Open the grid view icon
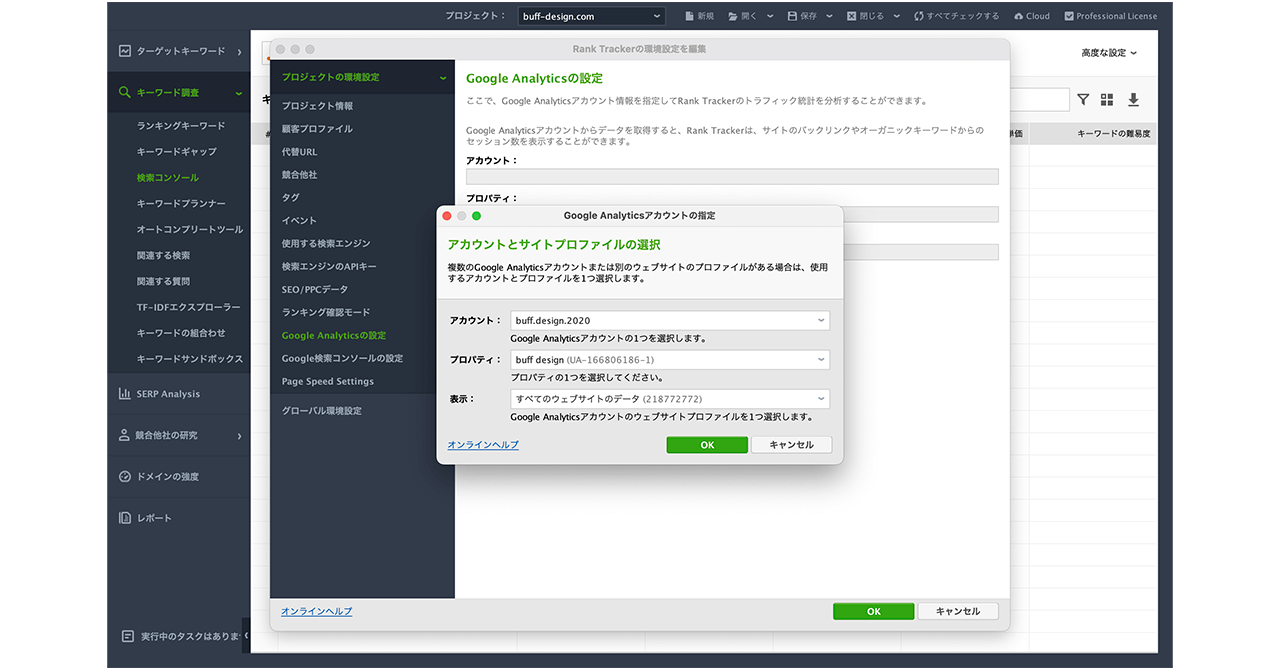Viewport: 1280px width, 670px height. [x=1107, y=100]
